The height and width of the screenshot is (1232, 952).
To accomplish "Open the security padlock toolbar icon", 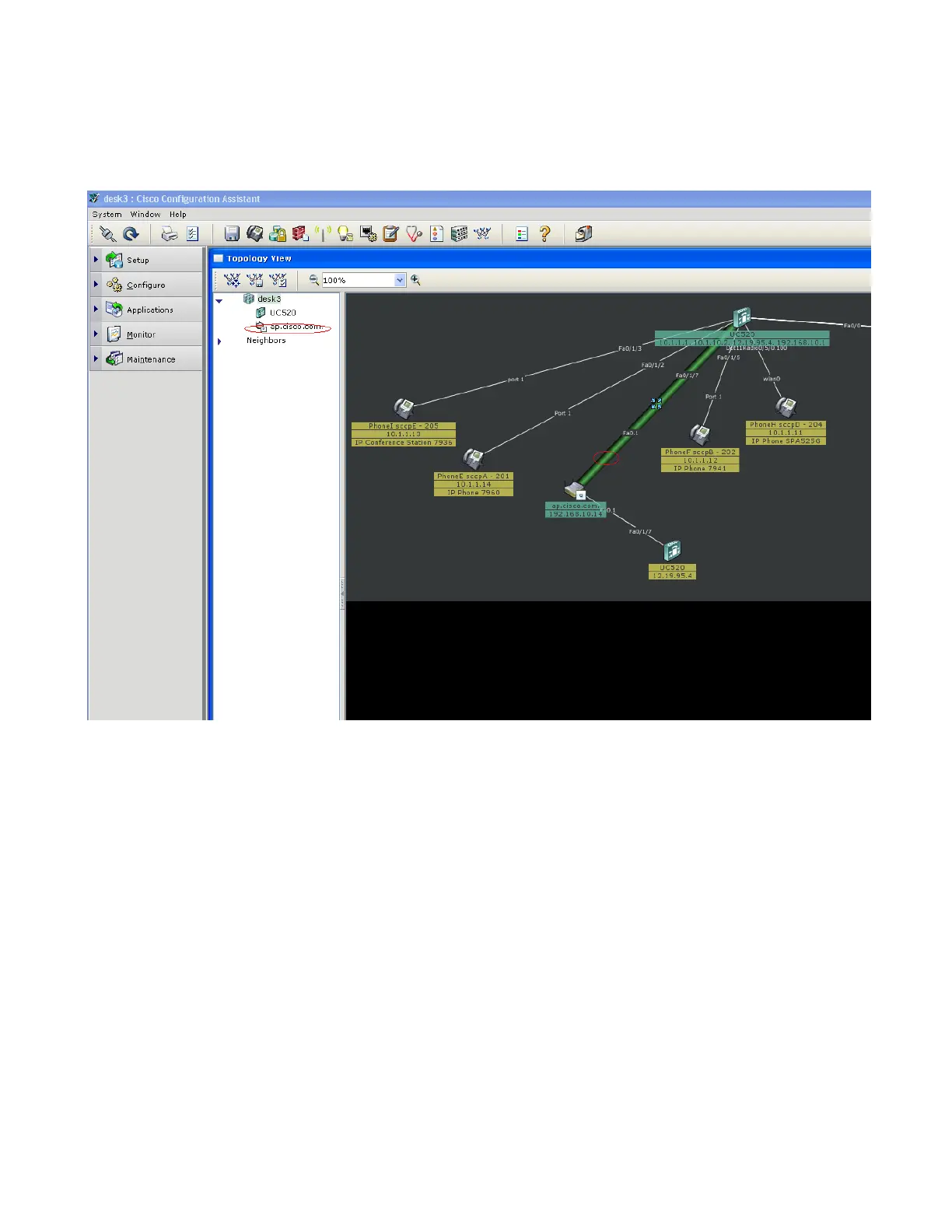I will pyautogui.click(x=278, y=233).
